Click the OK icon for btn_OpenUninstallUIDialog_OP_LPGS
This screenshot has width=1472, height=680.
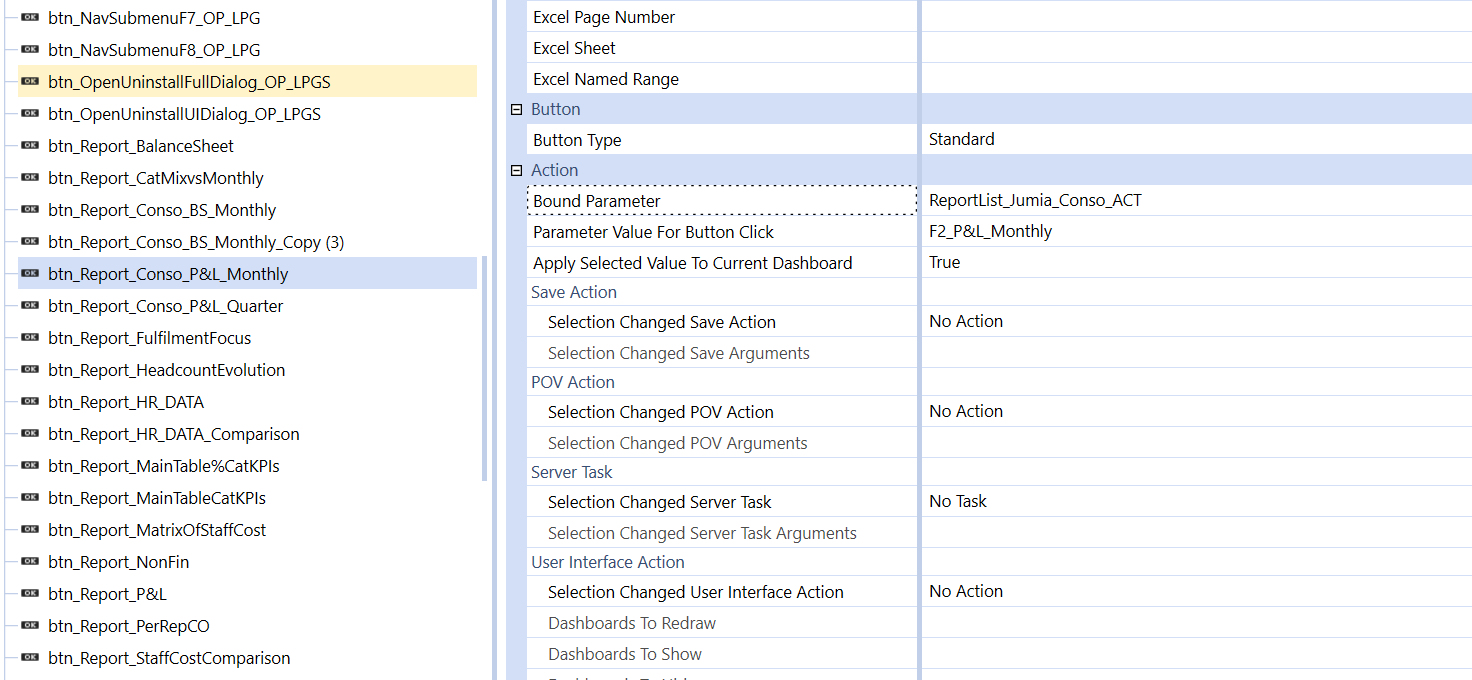pyautogui.click(x=28, y=113)
